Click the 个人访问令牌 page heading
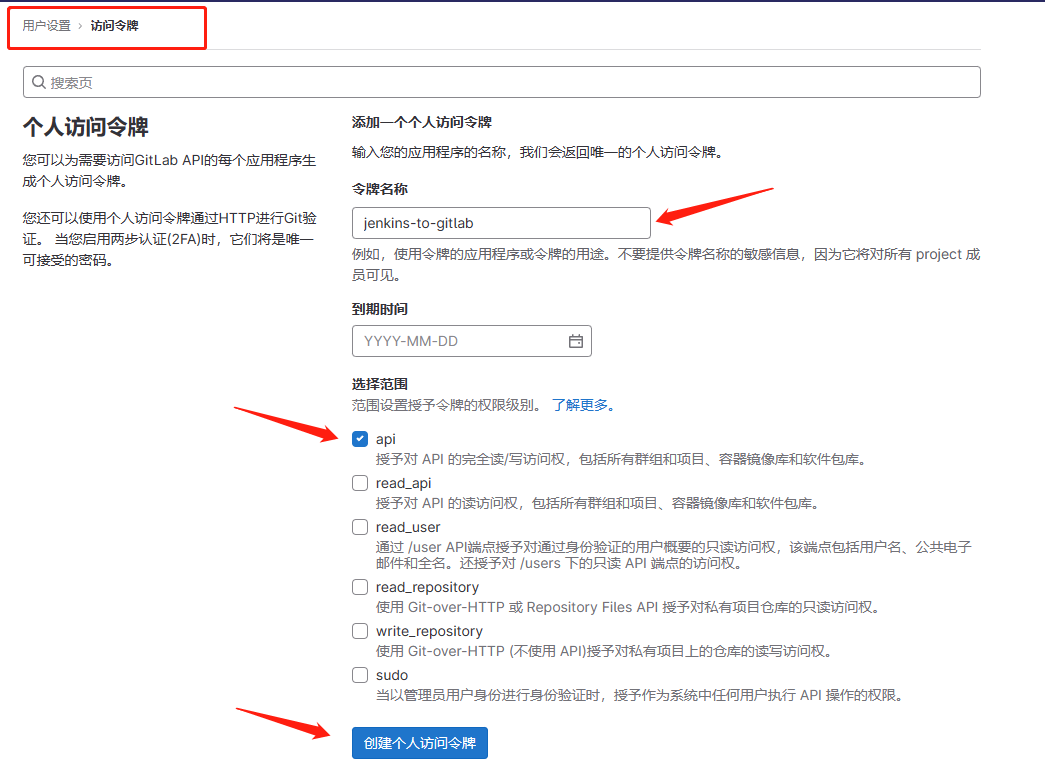1045x774 pixels. (x=86, y=127)
